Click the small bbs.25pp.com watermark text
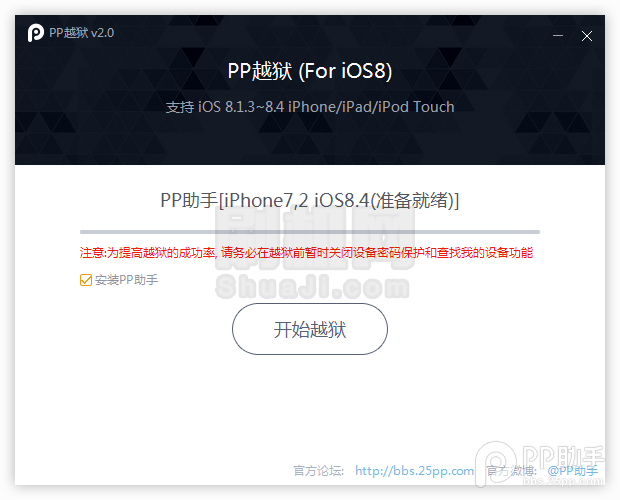The image size is (620, 500). click(563, 481)
